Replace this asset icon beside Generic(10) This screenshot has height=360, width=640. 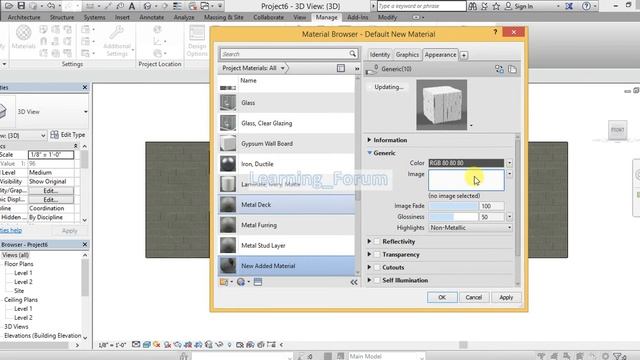pyautogui.click(x=499, y=69)
